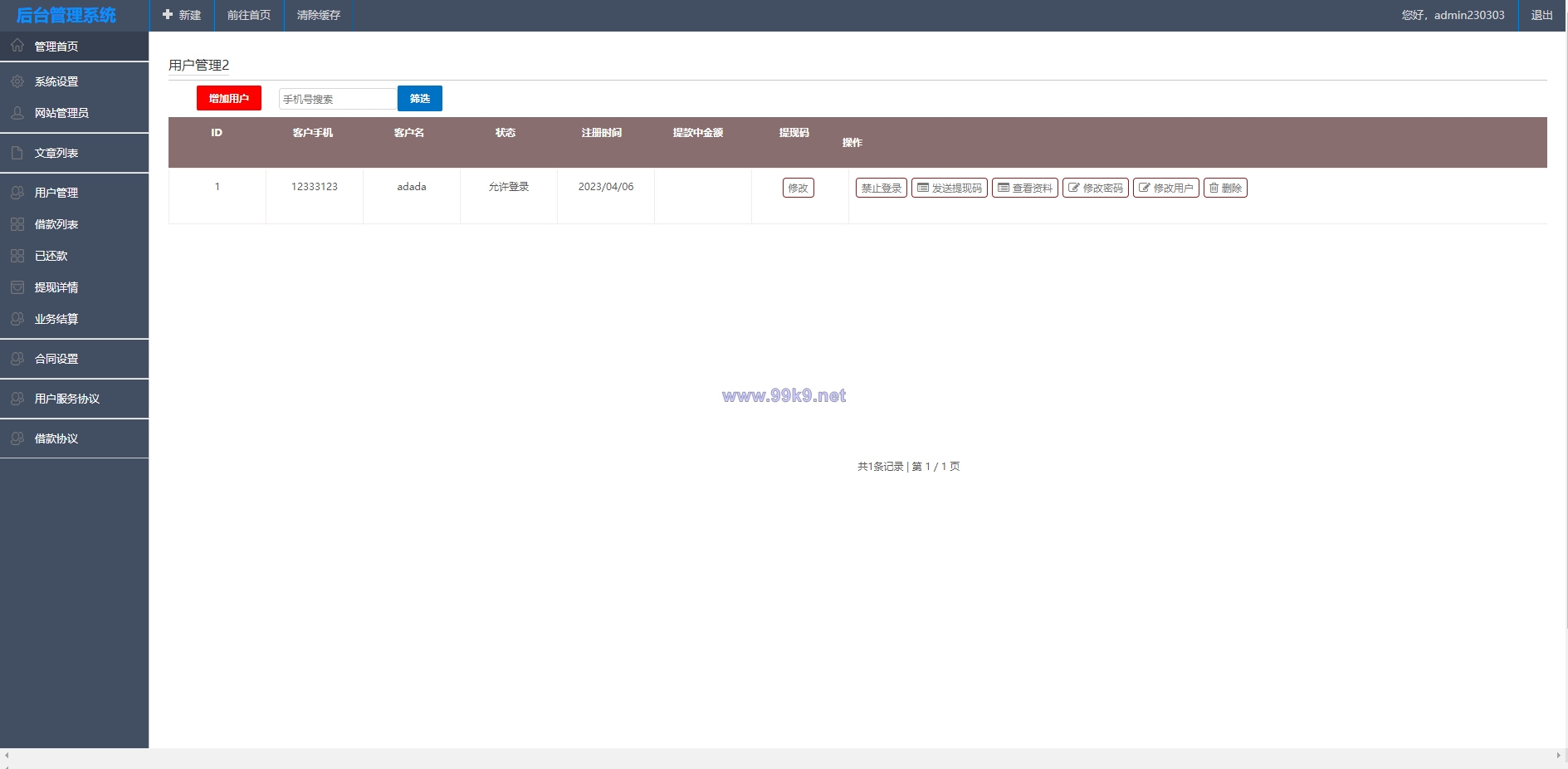
Task: Click 清除缓存 in the top bar
Action: pos(319,15)
